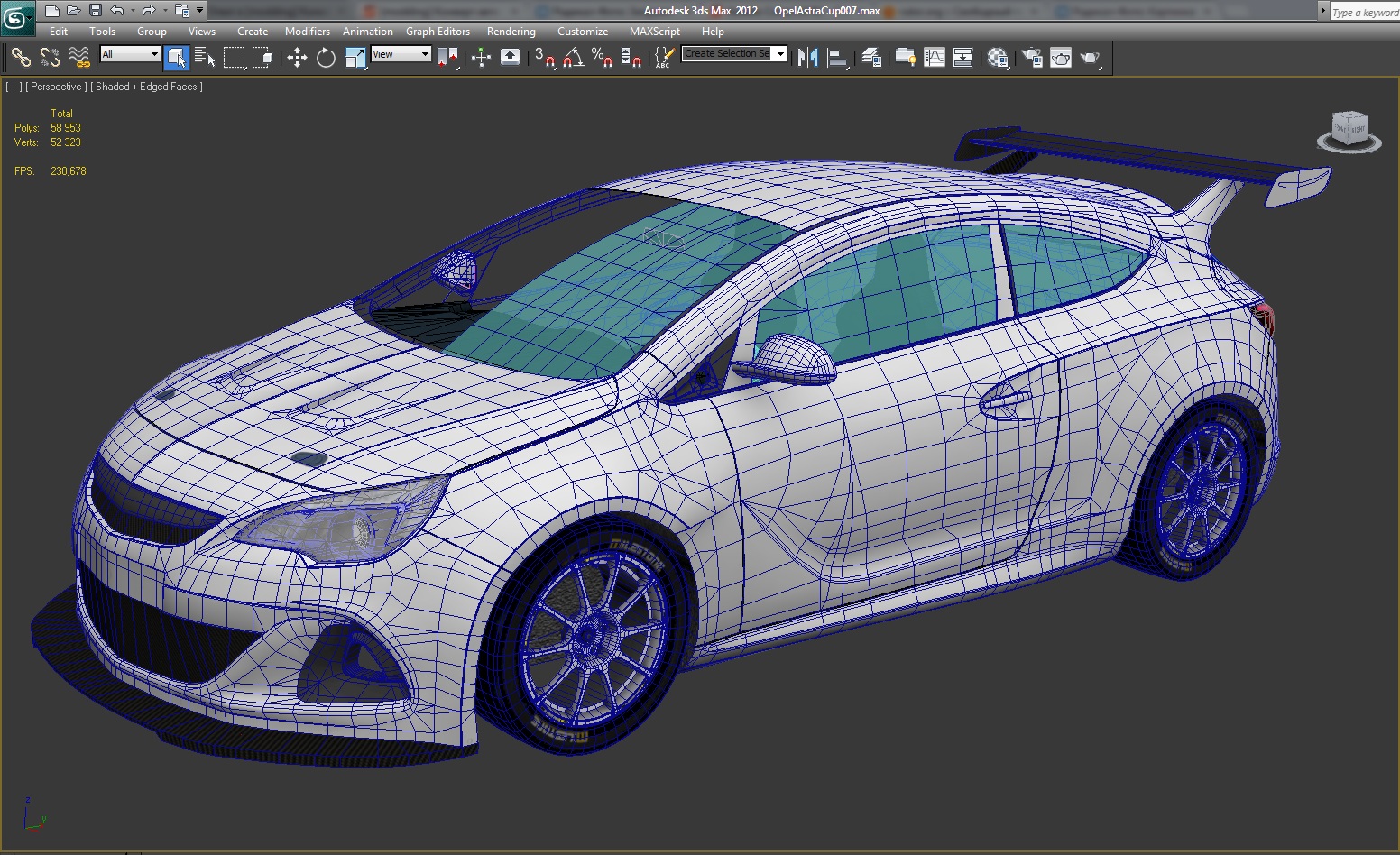The height and width of the screenshot is (855, 1400).
Task: Click the Select by Name icon
Action: pyautogui.click(x=205, y=58)
